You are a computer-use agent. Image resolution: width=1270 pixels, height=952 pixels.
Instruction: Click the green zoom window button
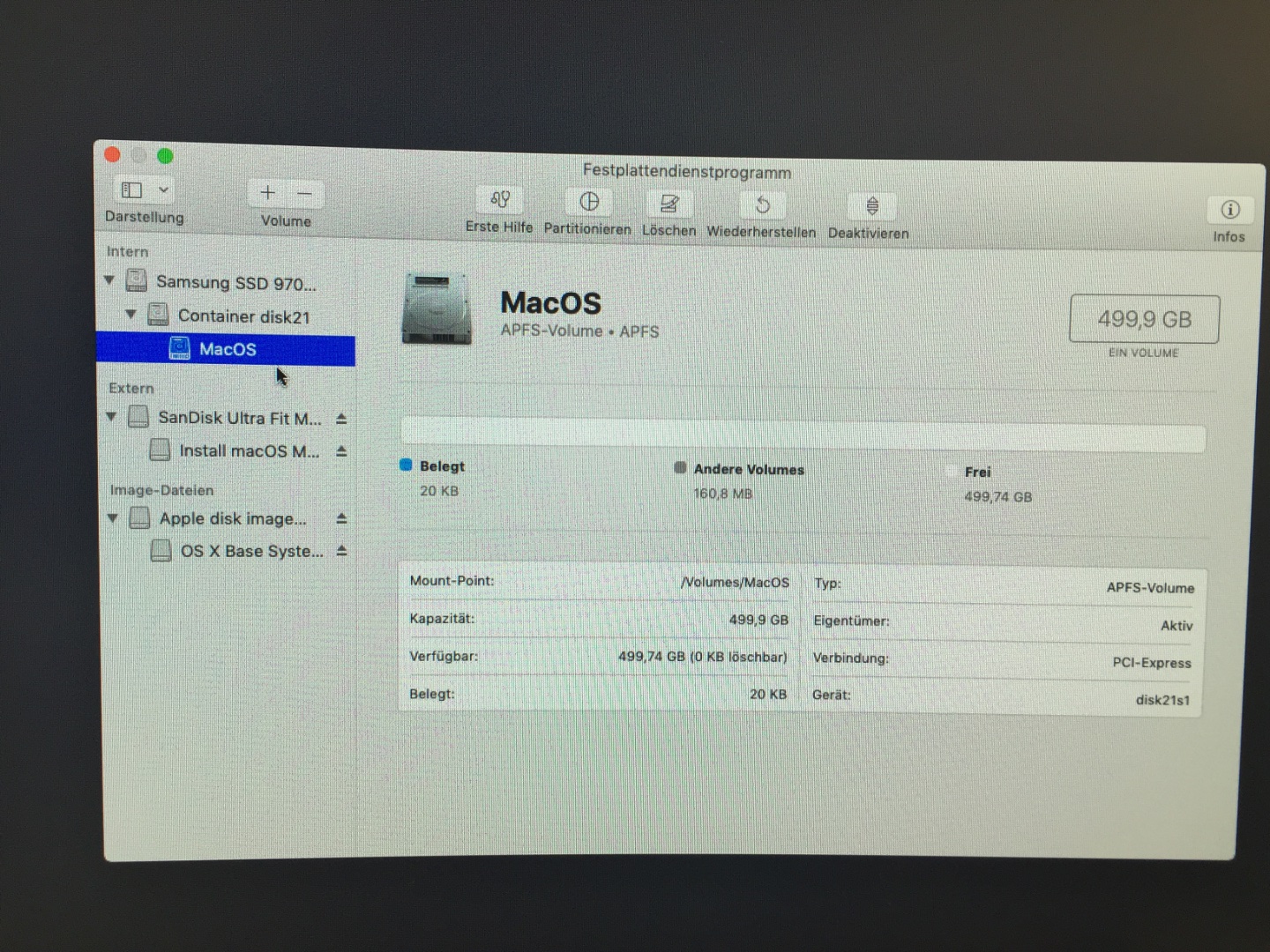pos(165,156)
